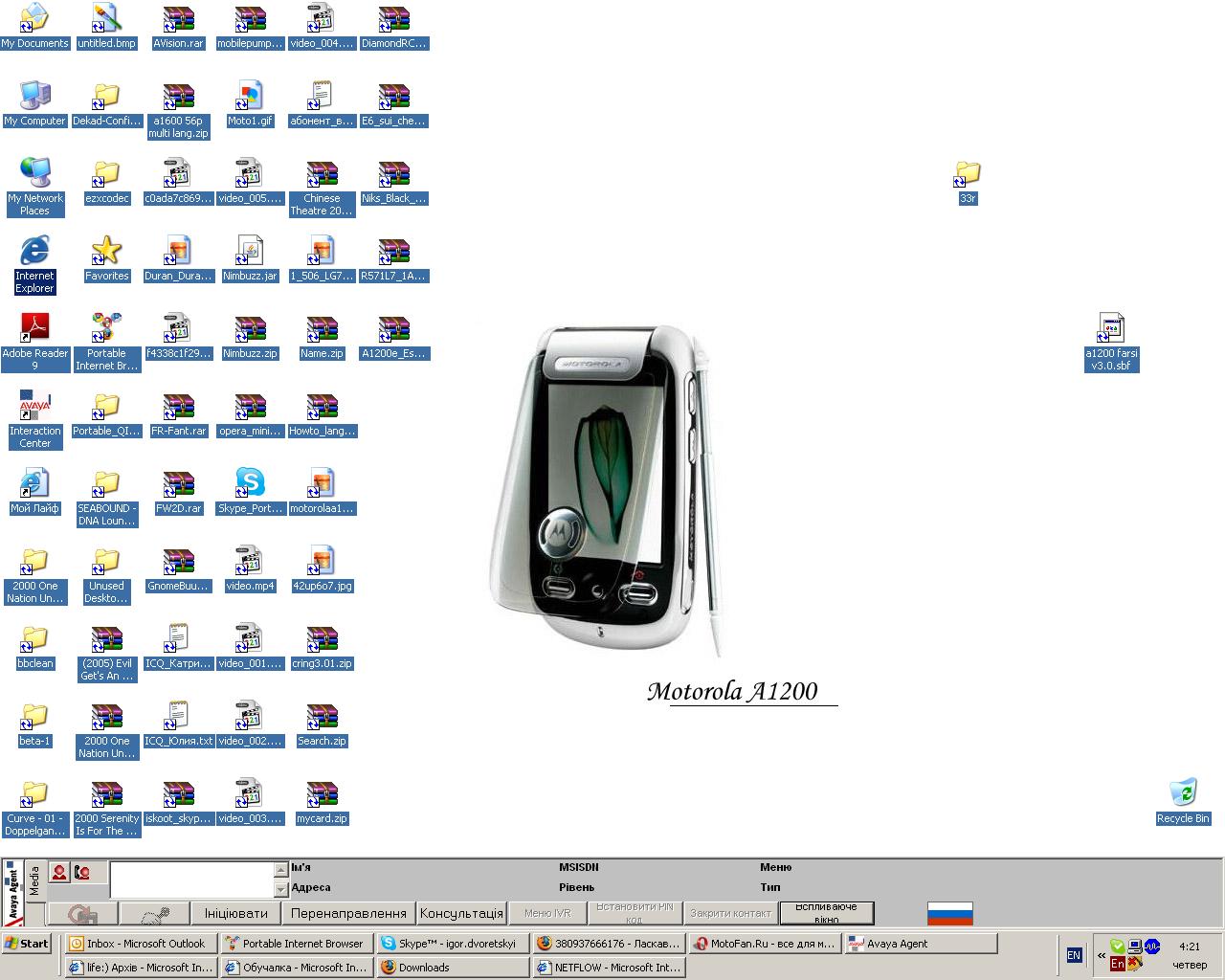Image resolution: width=1225 pixels, height=980 pixels.
Task: Click the EN language indicator
Action: click(1074, 955)
